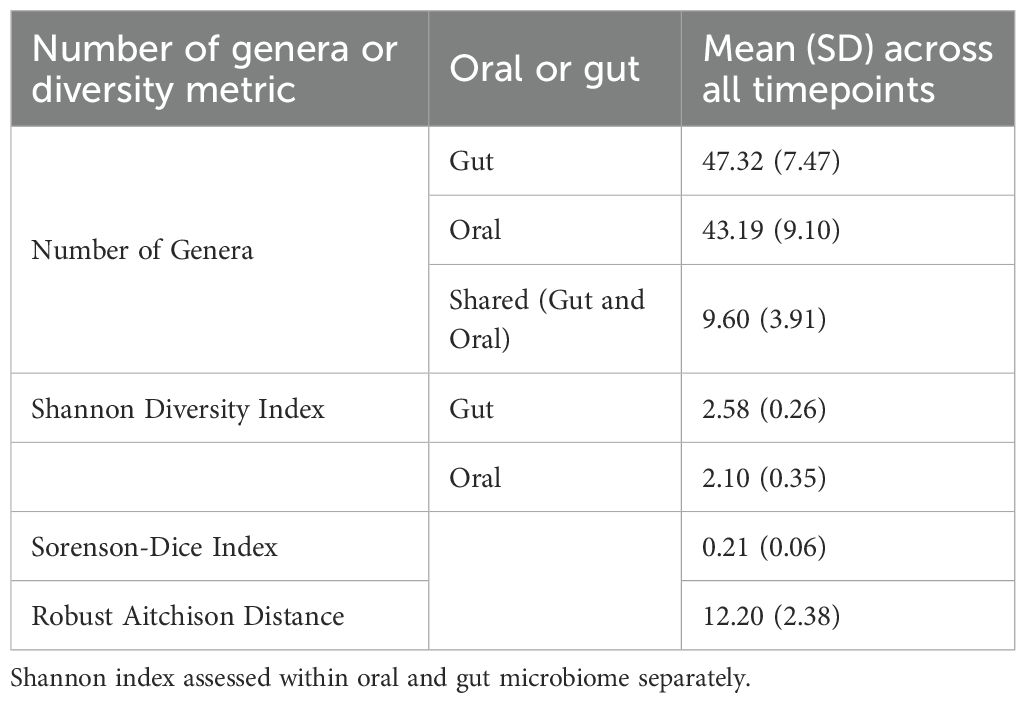Click the 'Number of genera or diversity metric' header
1026x703 pixels.
(215, 69)
